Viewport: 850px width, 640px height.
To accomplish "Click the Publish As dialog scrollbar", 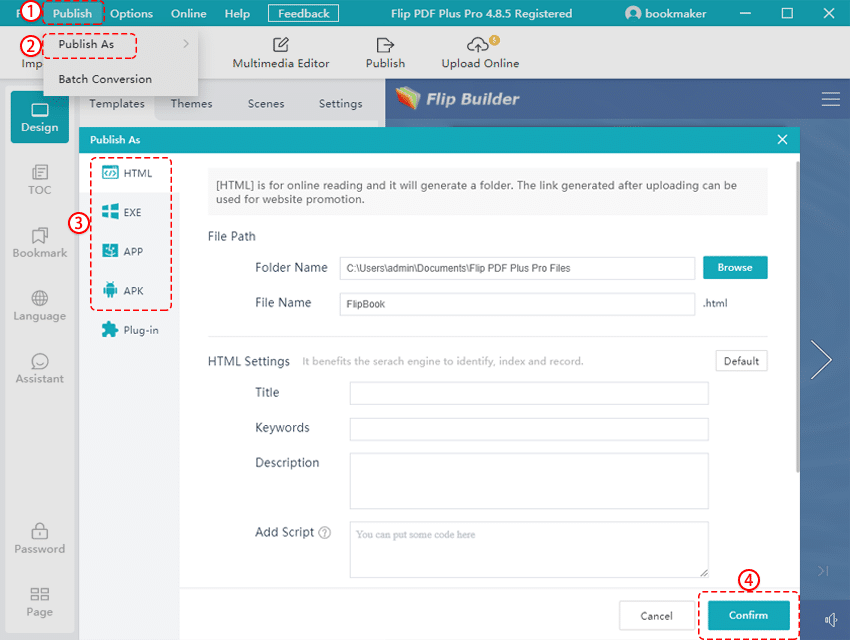I will click(x=797, y=317).
